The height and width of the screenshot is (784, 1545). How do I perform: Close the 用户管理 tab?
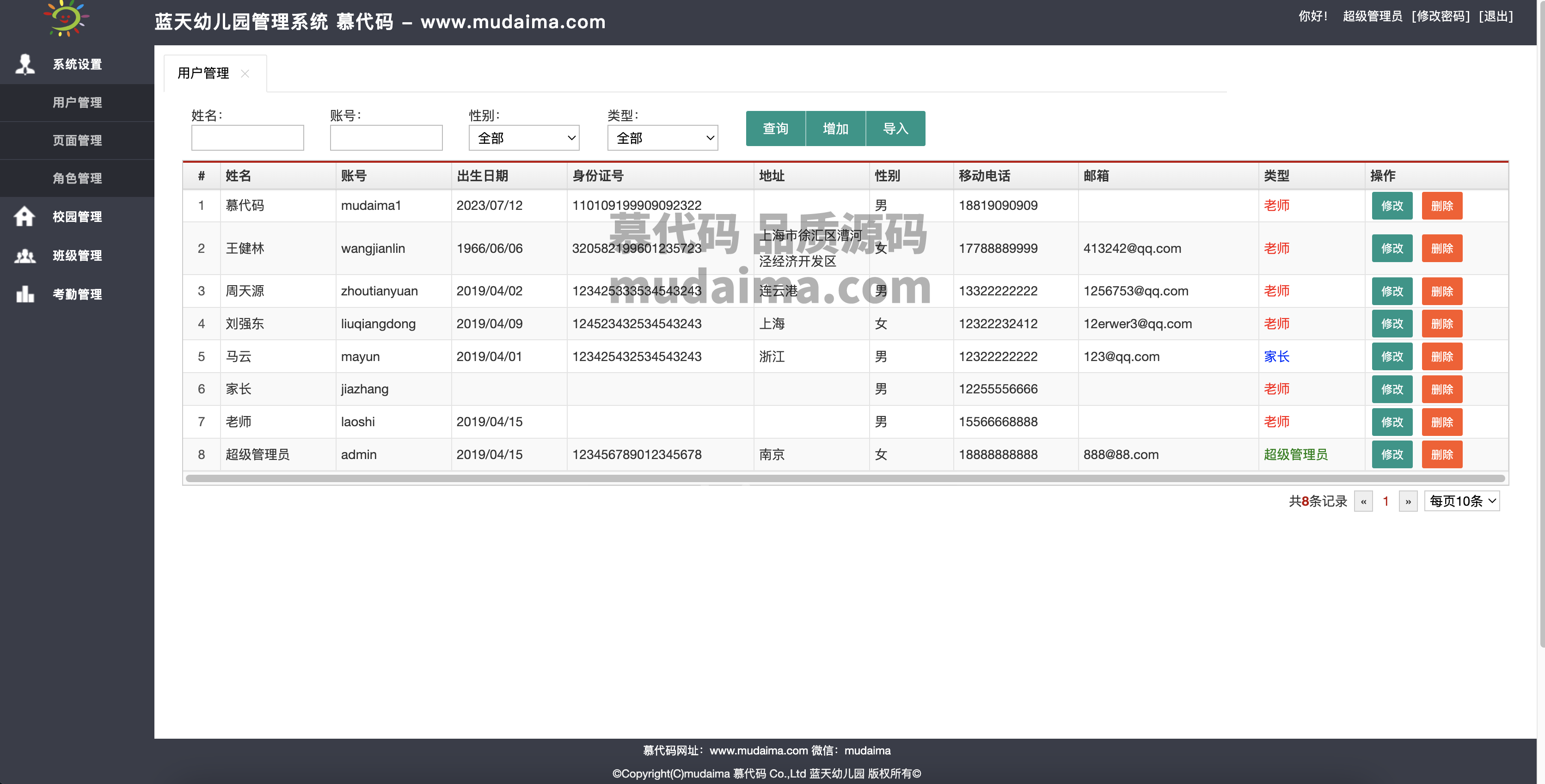point(245,73)
